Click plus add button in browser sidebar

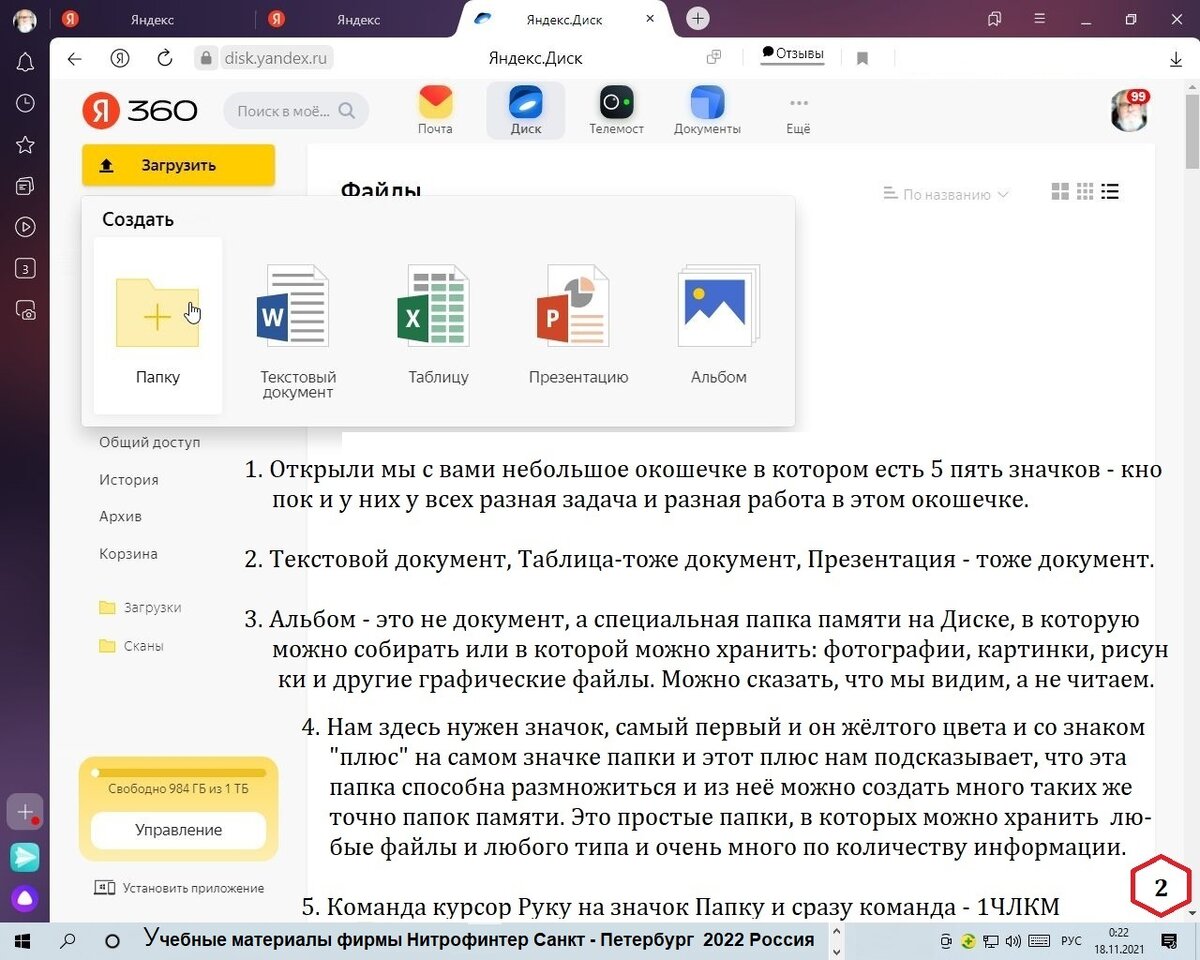click(x=25, y=812)
